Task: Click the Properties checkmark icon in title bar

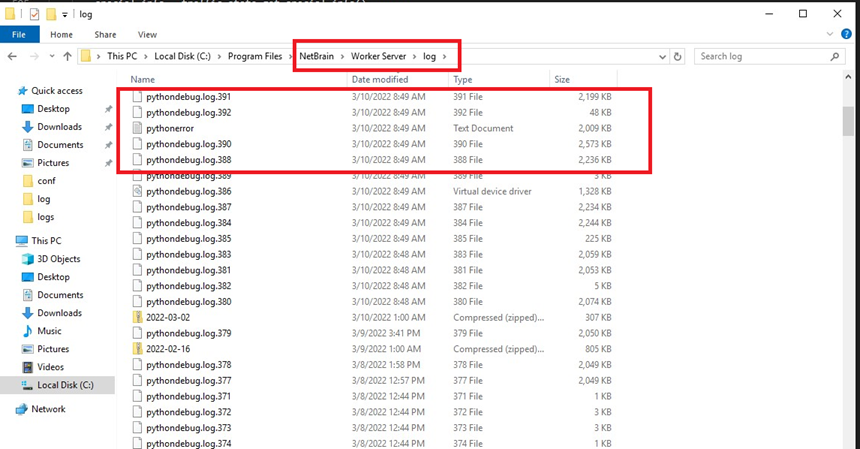Action: [x=34, y=14]
